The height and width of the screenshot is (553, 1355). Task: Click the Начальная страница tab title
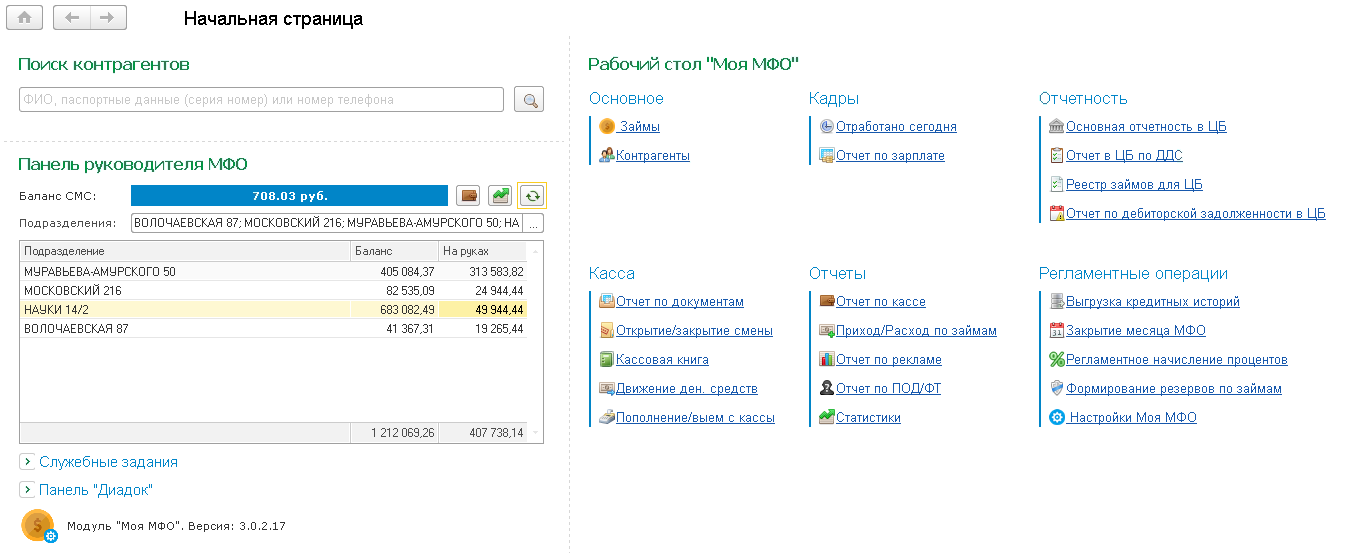[x=273, y=19]
